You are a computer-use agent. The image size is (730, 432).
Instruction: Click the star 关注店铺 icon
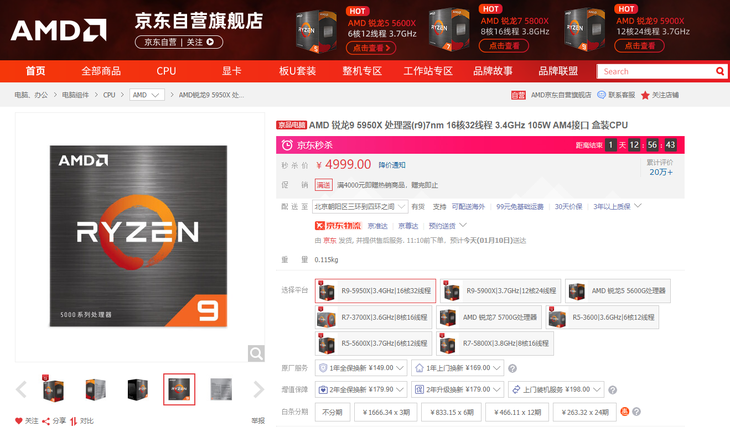pyautogui.click(x=645, y=95)
